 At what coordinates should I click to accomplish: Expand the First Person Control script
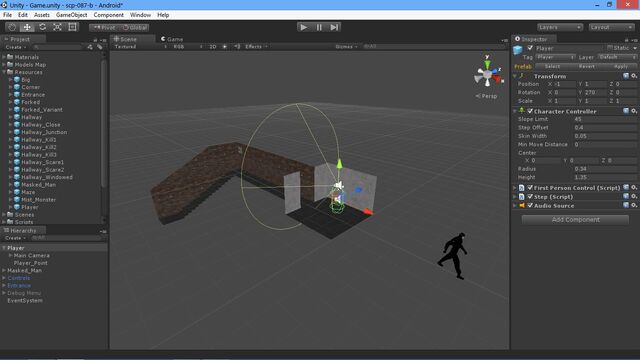click(x=515, y=188)
